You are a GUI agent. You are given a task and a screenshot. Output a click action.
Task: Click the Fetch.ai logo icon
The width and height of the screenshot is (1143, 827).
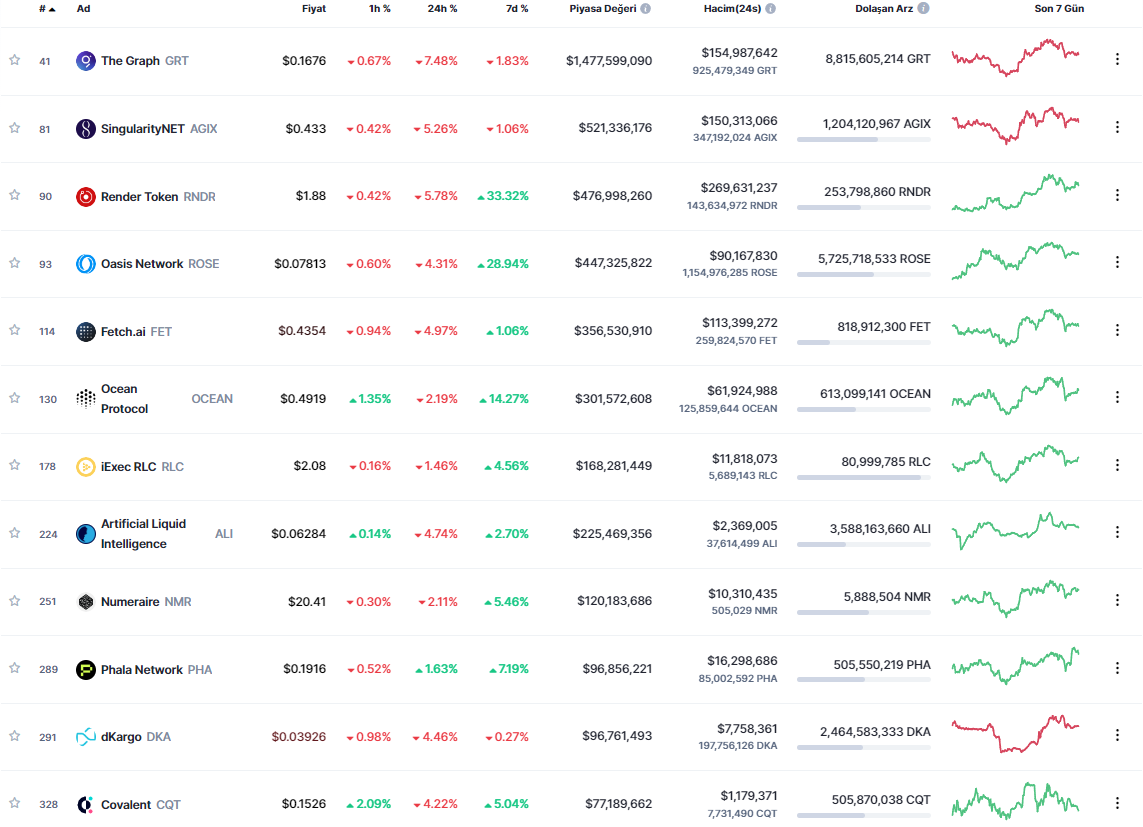tap(86, 332)
